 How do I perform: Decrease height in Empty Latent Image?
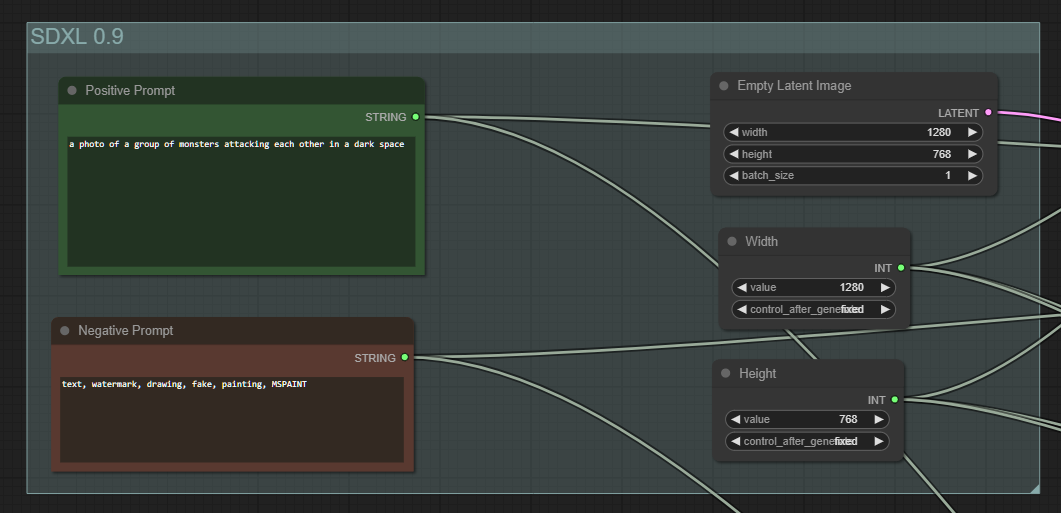(x=733, y=154)
